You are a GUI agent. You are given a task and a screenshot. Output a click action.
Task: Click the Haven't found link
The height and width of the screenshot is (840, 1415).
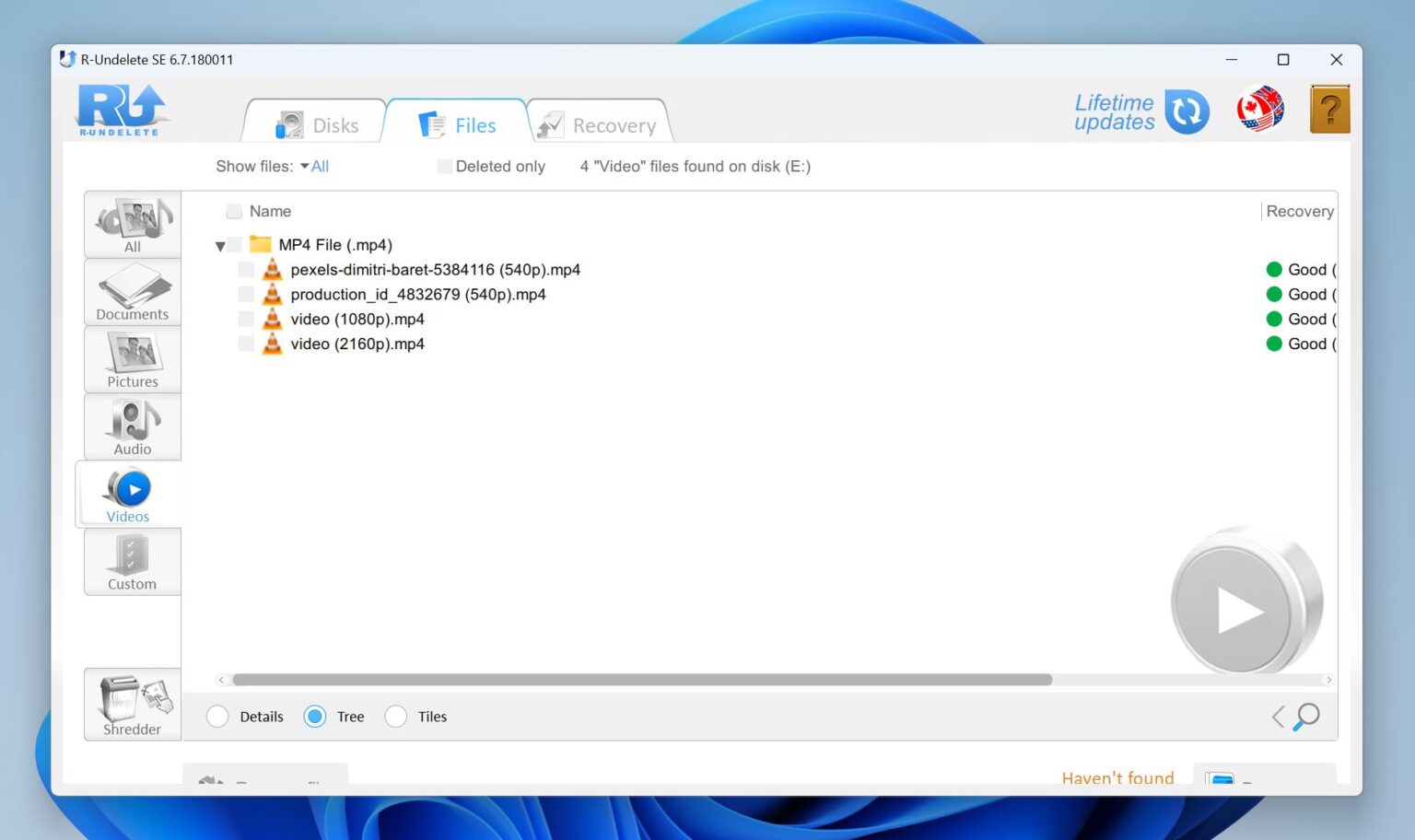tap(1117, 778)
